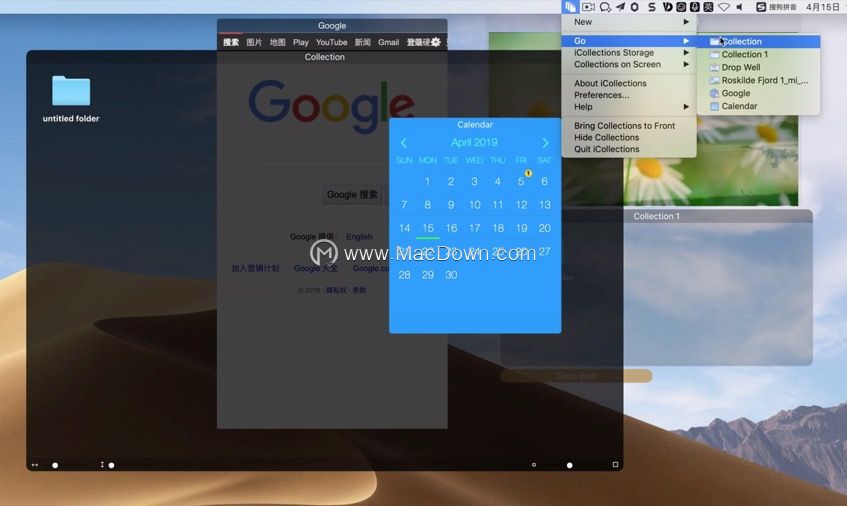Open the WeChat menu bar icon

[x=605, y=7]
